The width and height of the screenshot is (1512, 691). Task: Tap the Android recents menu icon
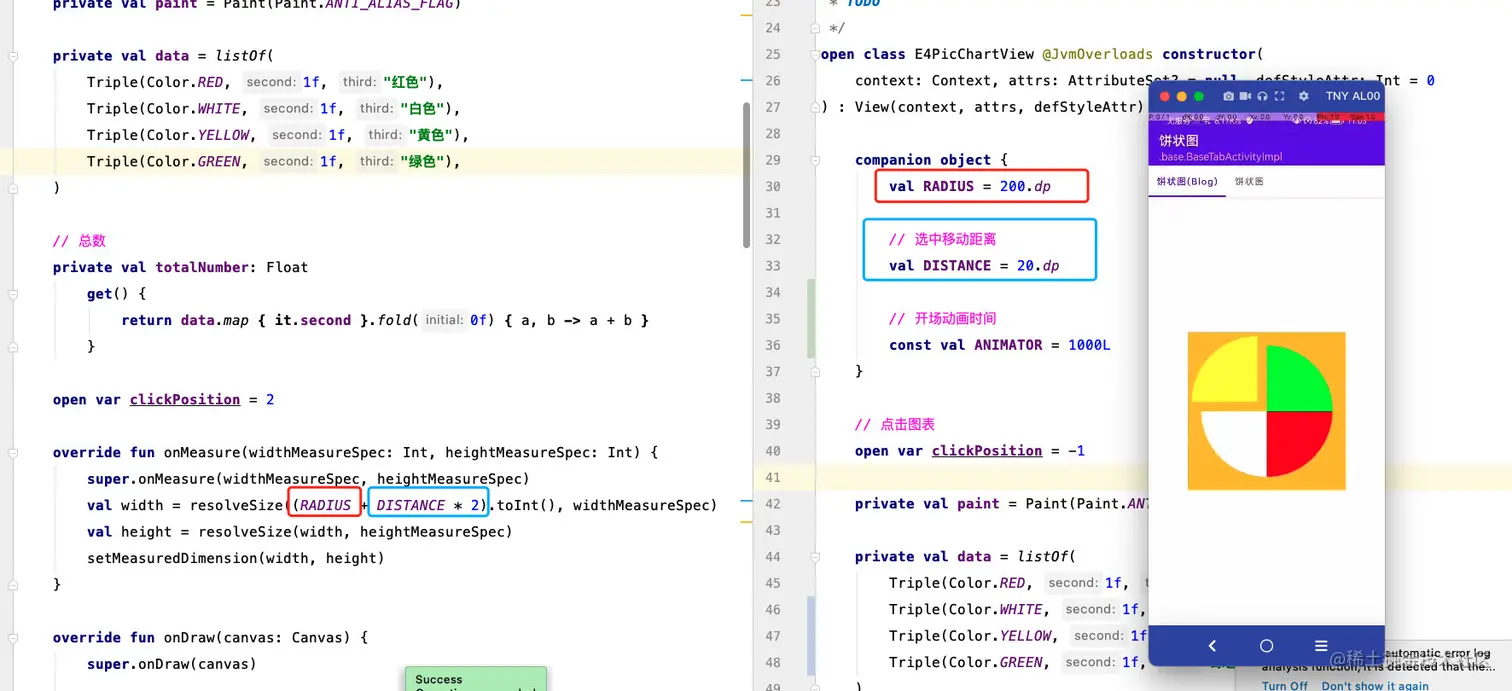point(1321,646)
